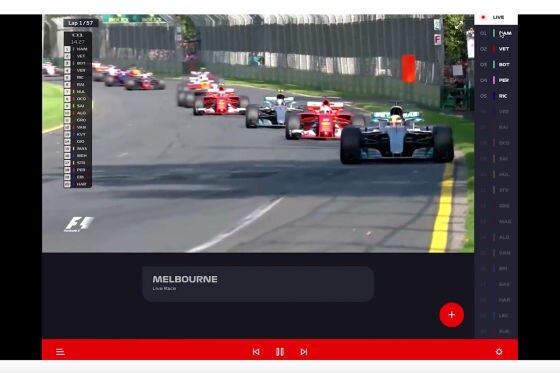Click the F1 logo watermark
The width and height of the screenshot is (560, 373).
click(x=79, y=224)
